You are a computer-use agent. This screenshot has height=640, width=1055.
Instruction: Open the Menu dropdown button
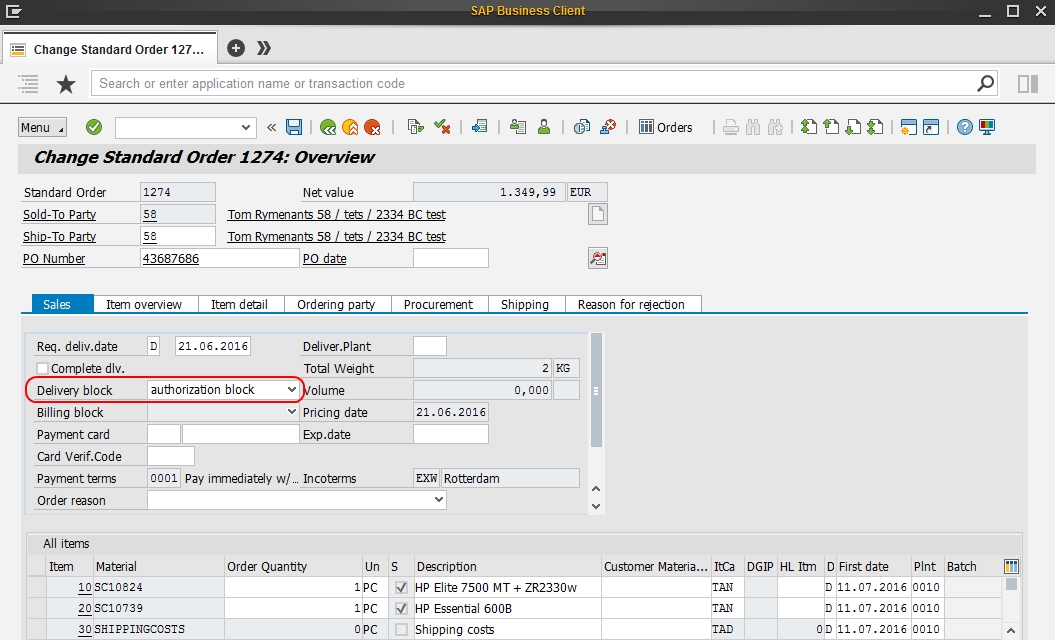(x=42, y=127)
